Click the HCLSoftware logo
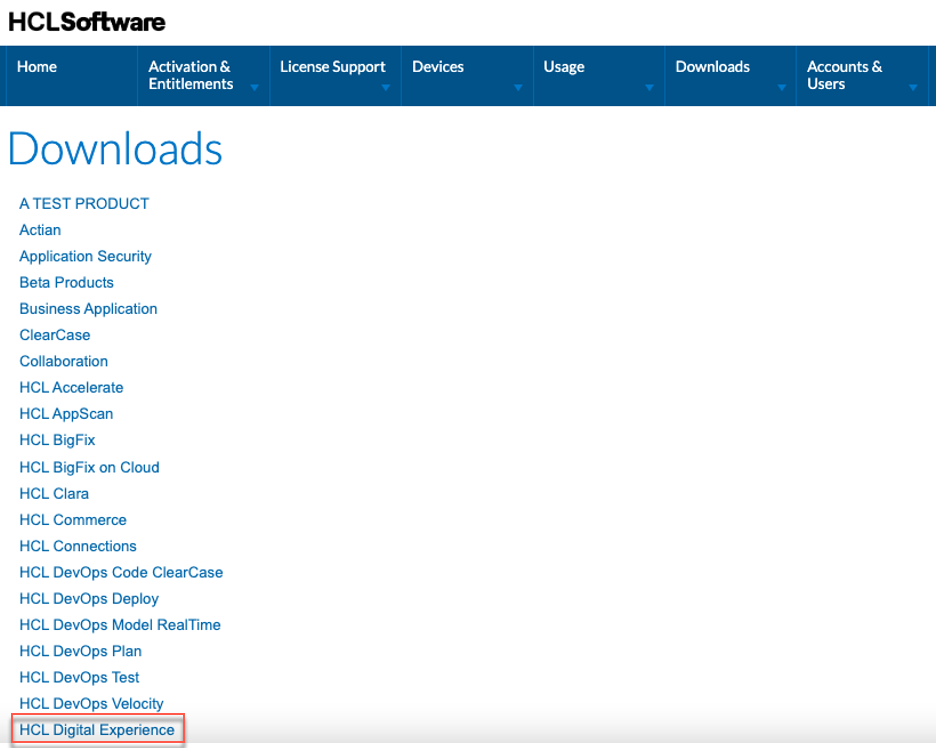The width and height of the screenshot is (936, 748). pos(86,20)
